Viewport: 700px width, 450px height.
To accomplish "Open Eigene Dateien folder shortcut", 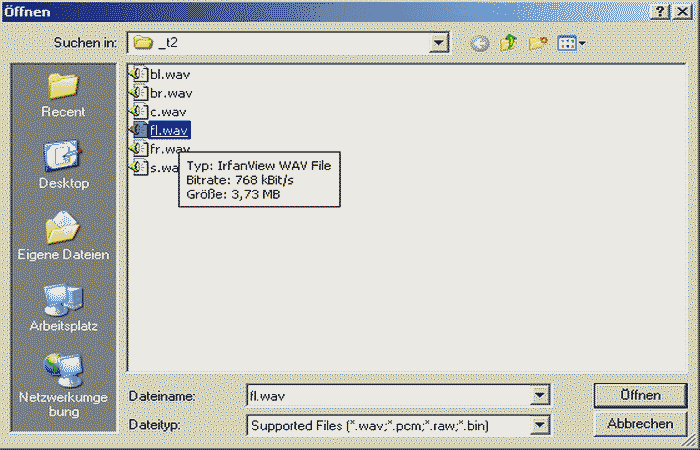I will pos(63,236).
